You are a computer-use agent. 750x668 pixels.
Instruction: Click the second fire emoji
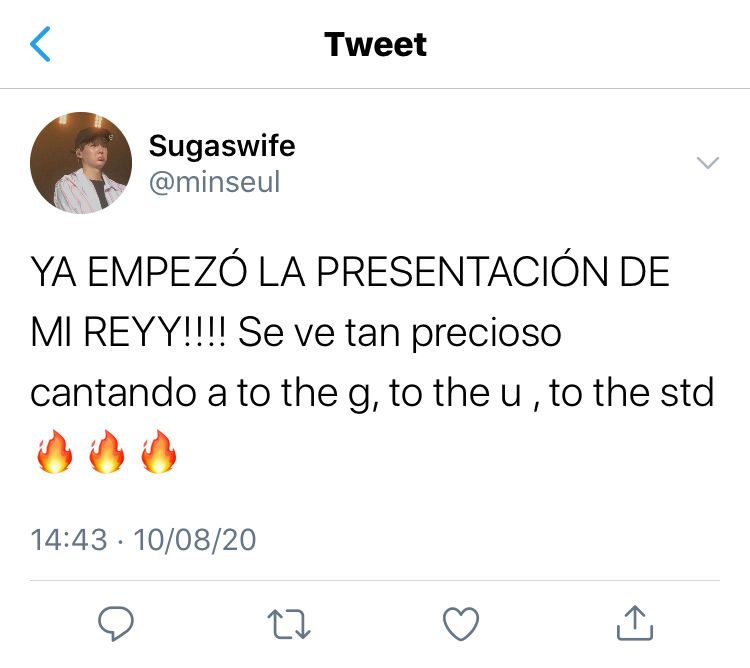[107, 452]
